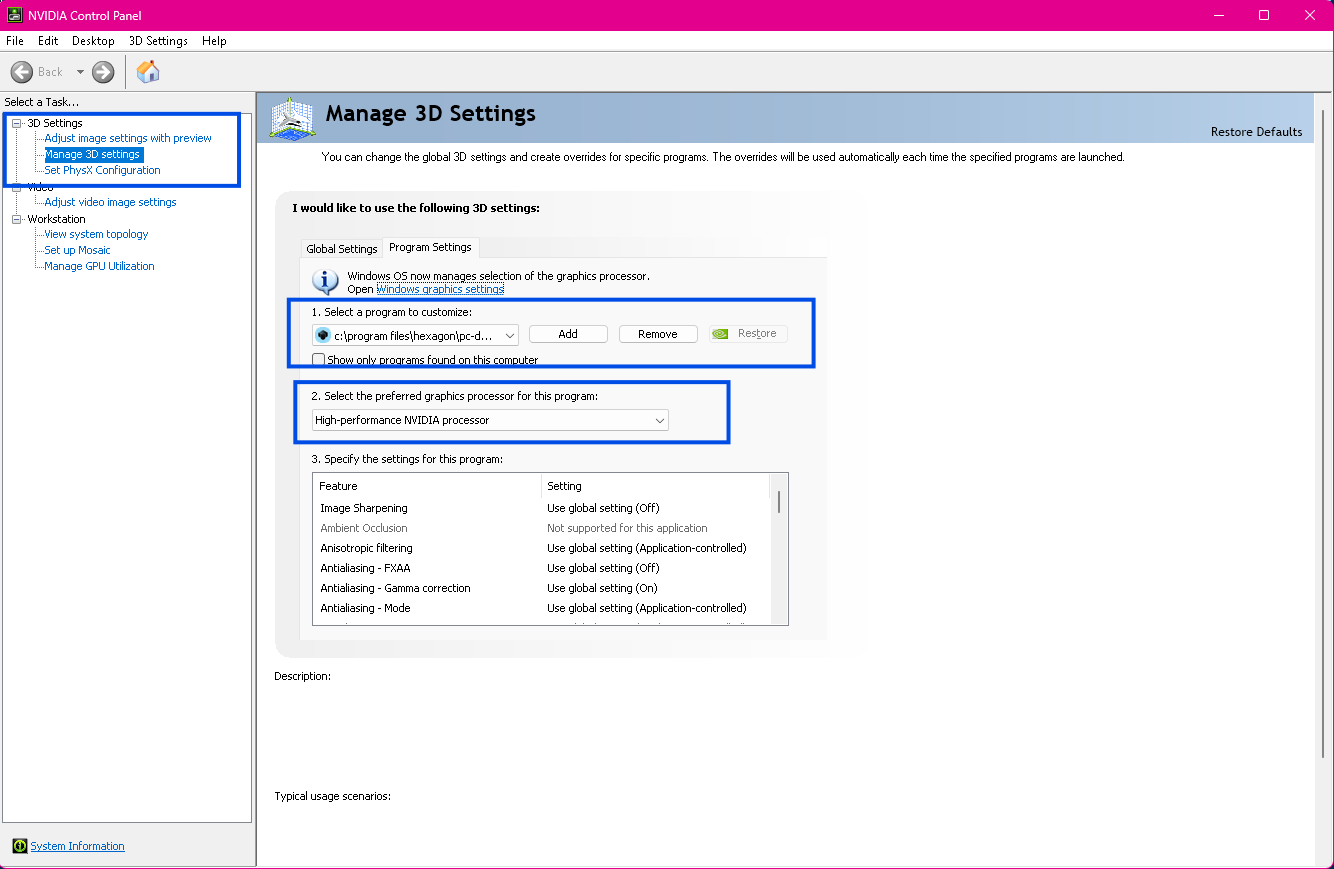Screen dimensions: 1334x869
Task: Open the program to customize dropdown
Action: coord(415,335)
